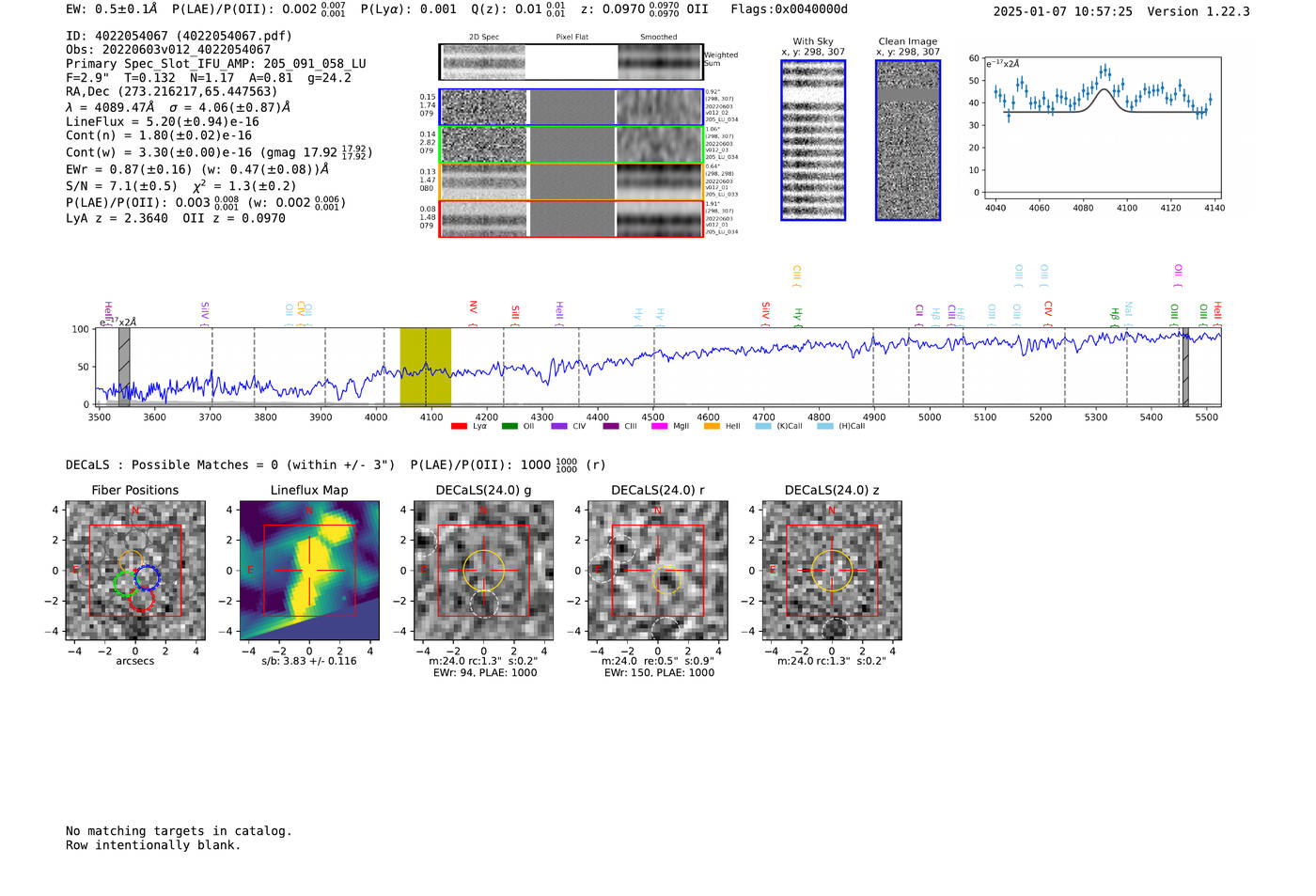Click the s/b: 3.83 +/- 0.116 caption
The image size is (1316, 896).
[309, 661]
